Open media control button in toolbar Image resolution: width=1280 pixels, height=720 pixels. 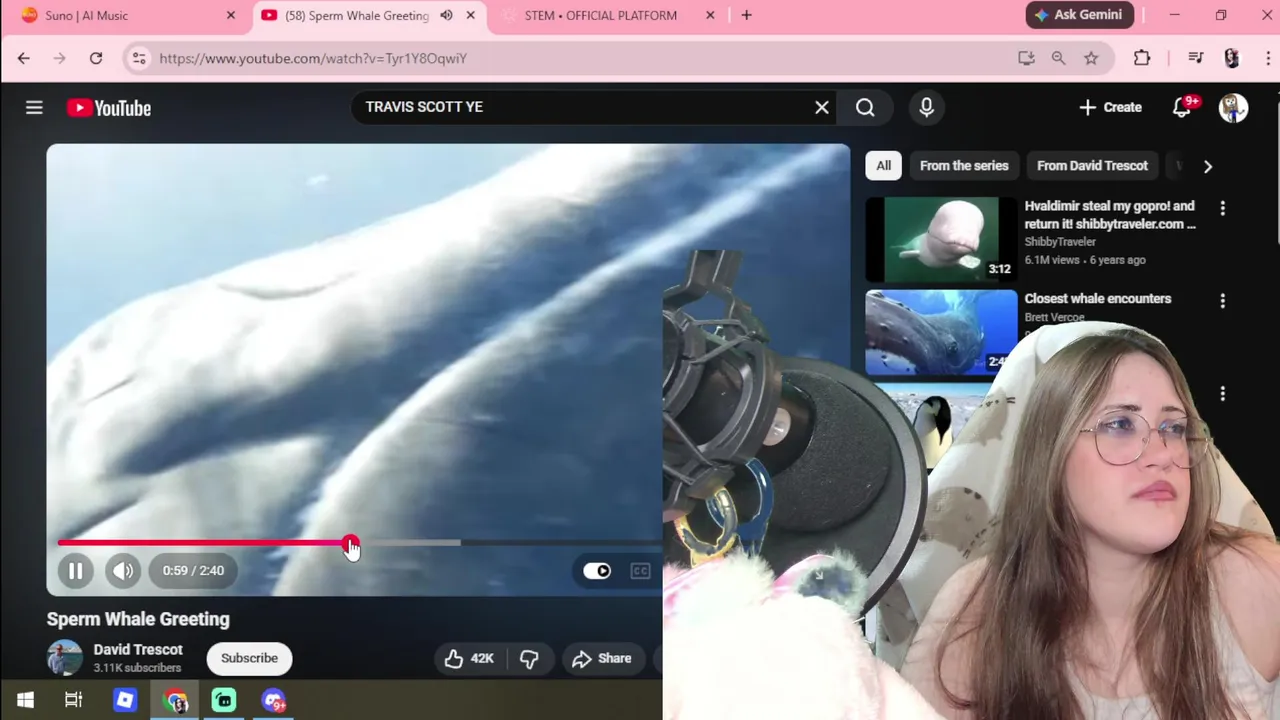1196,58
